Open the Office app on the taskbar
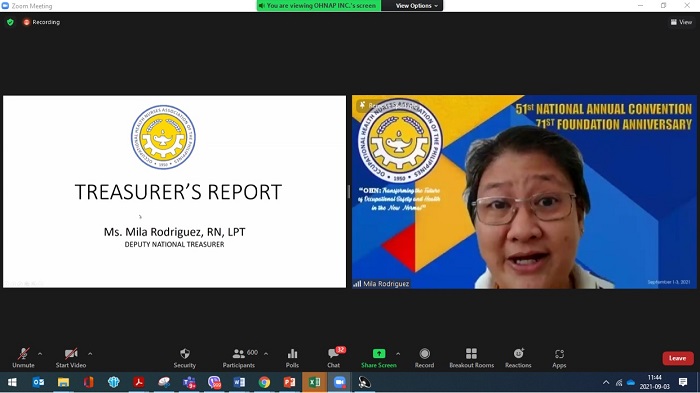 [88, 382]
